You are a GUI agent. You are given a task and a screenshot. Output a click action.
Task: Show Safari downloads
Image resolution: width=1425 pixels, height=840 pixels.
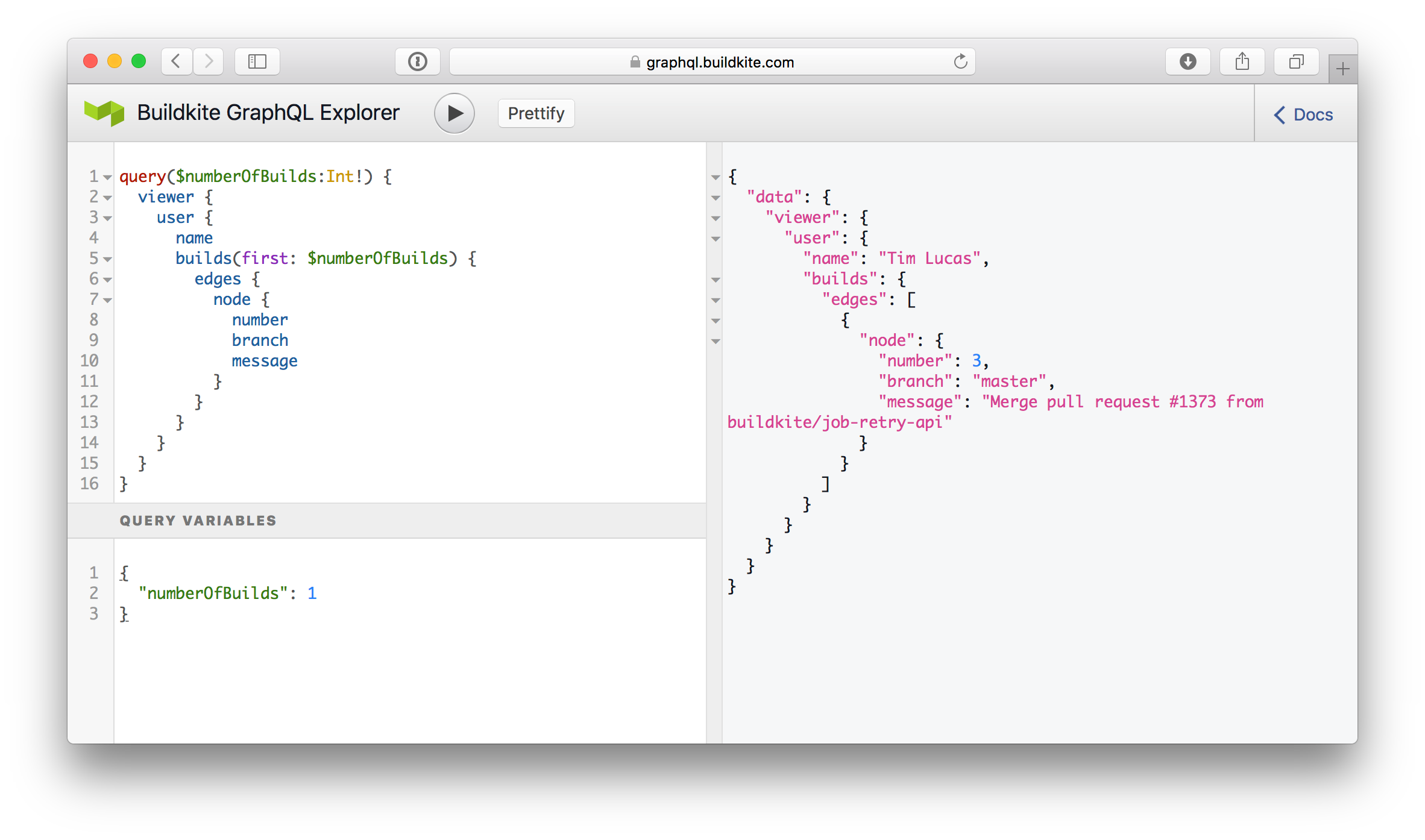[1187, 61]
